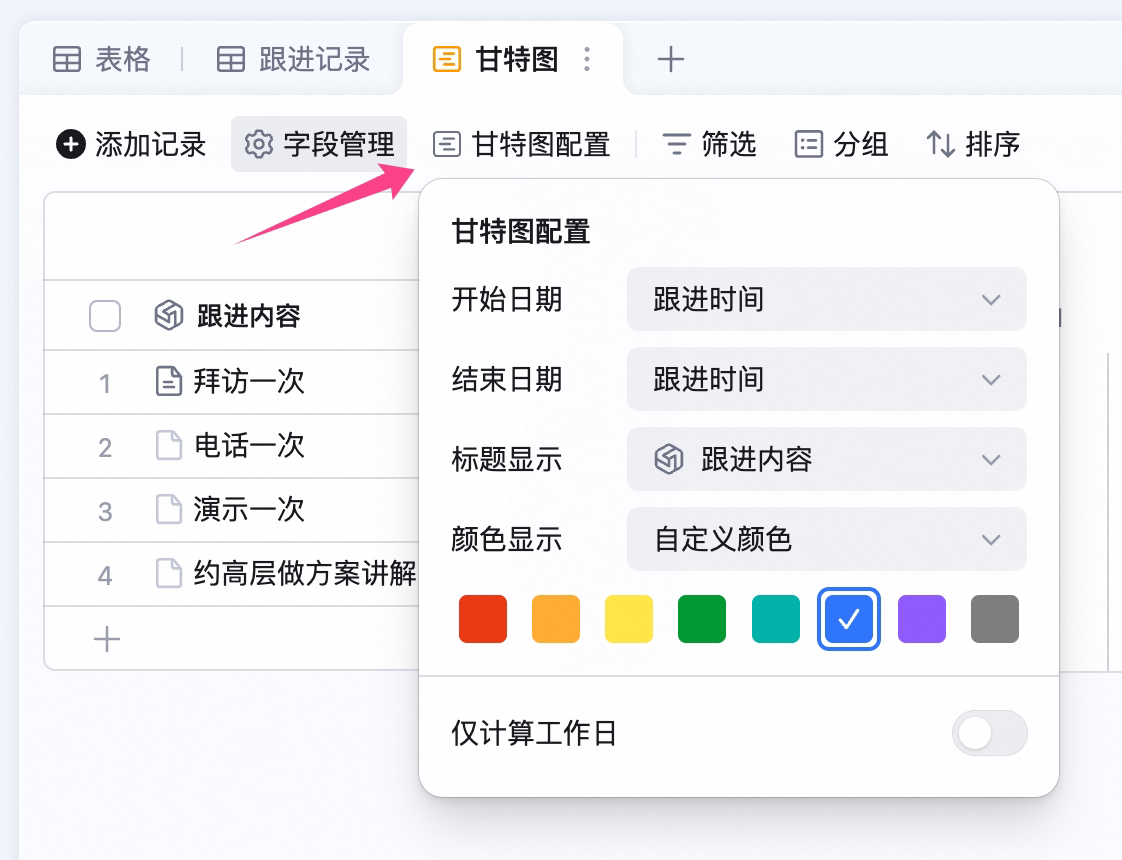Click the 甘特图配置 toolbar icon

447,144
